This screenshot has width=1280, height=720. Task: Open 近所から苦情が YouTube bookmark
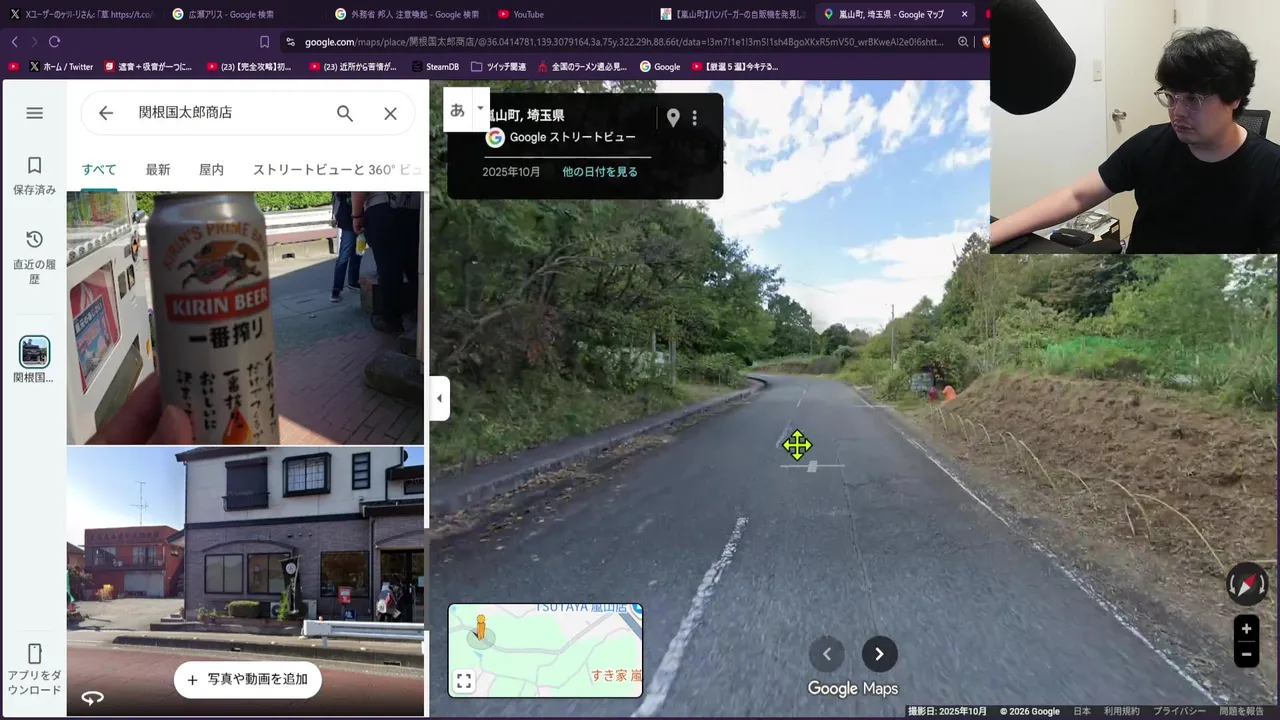pyautogui.click(x=353, y=67)
